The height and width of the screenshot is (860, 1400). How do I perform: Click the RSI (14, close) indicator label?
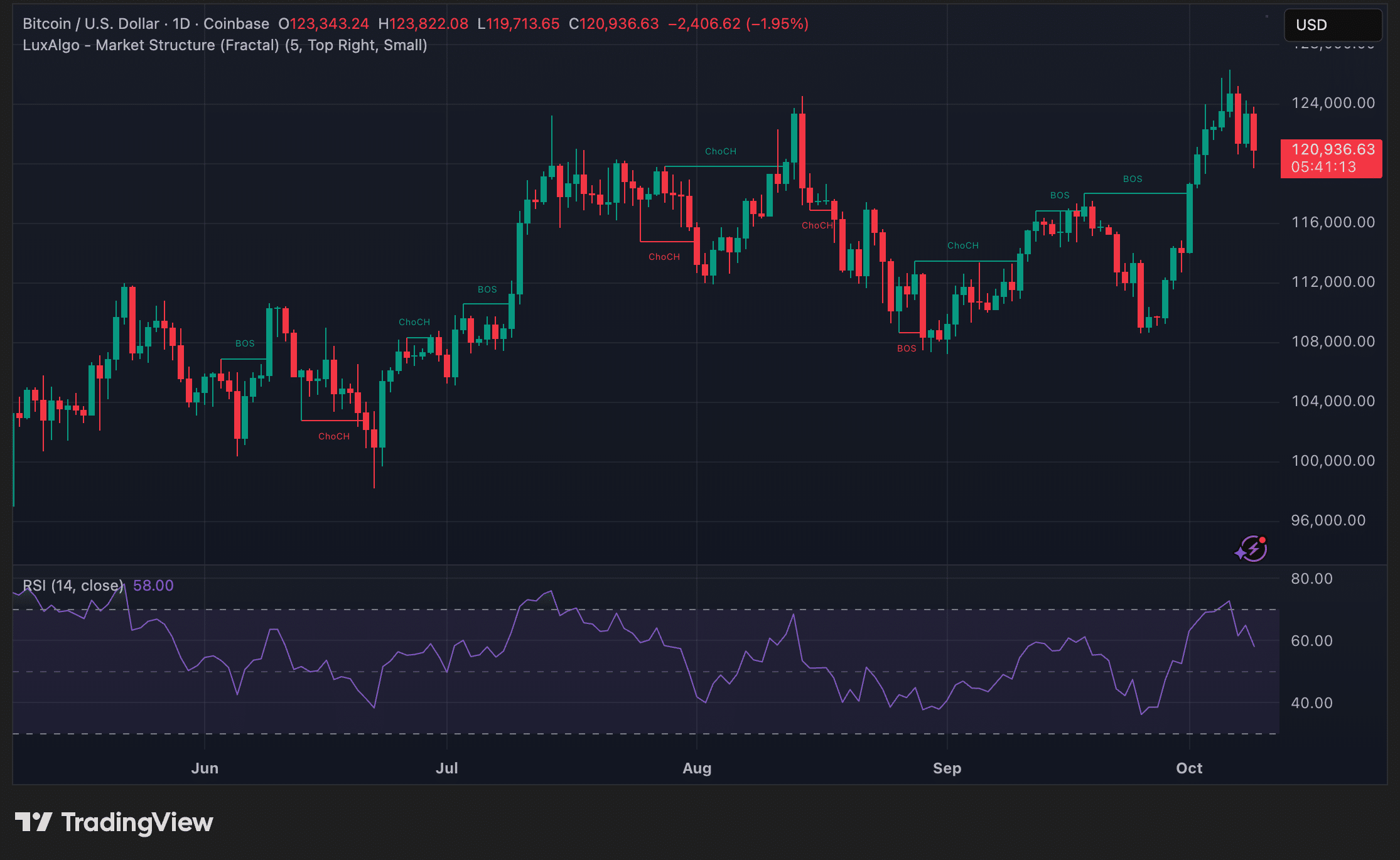73,584
